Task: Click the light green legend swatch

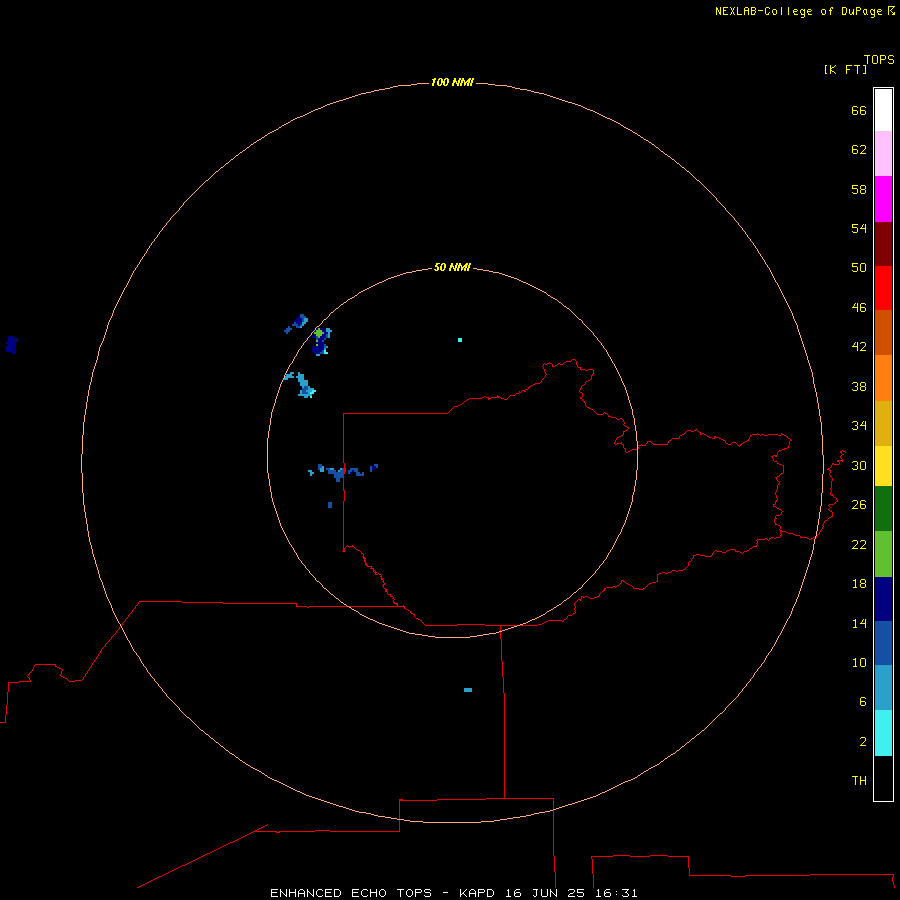Action: (x=883, y=554)
